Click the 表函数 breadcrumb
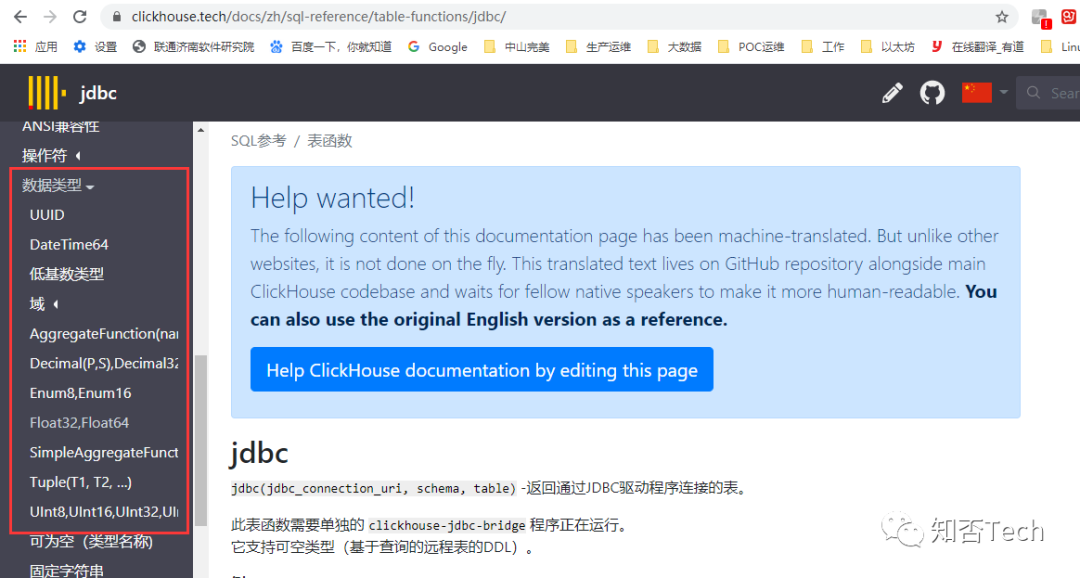1080x578 pixels. click(329, 141)
